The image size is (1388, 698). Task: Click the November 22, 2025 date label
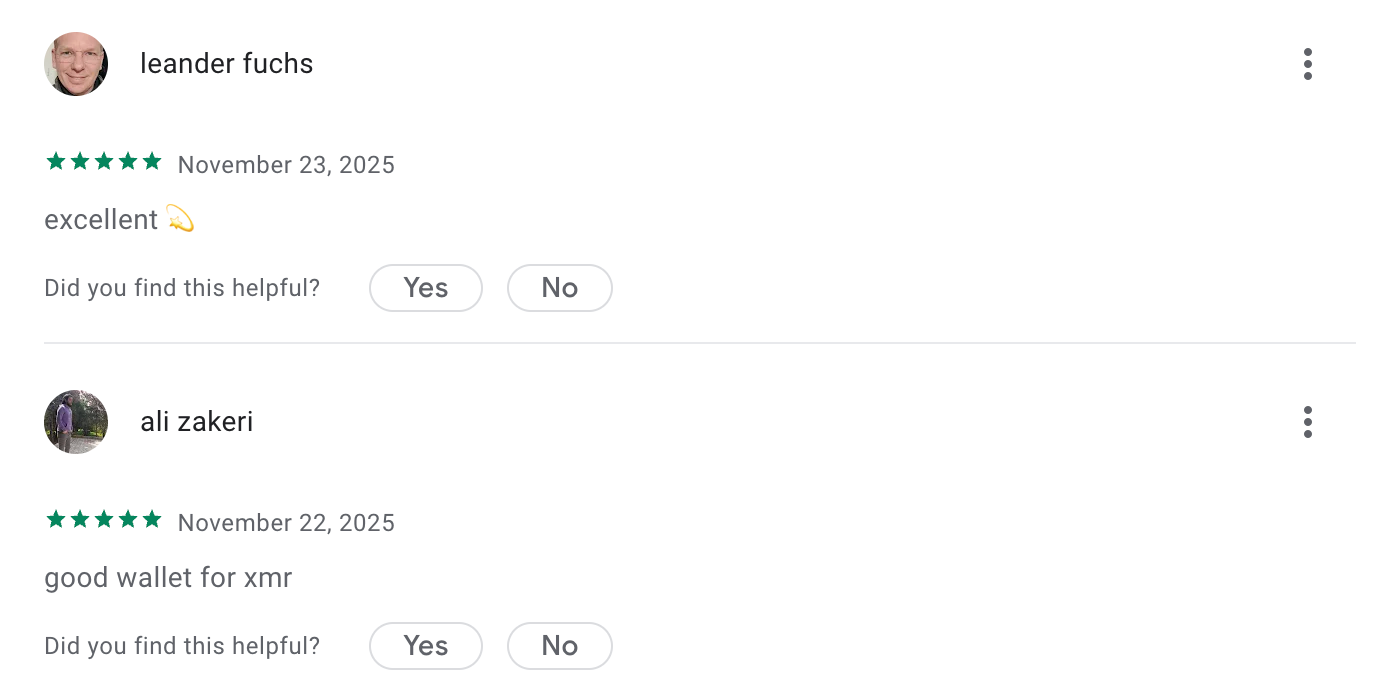[x=286, y=522]
